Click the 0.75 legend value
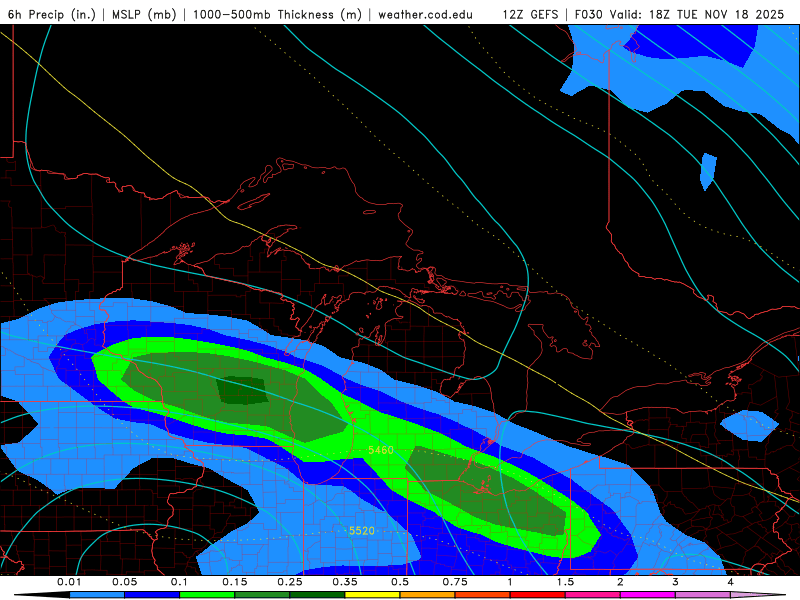 coord(455,582)
